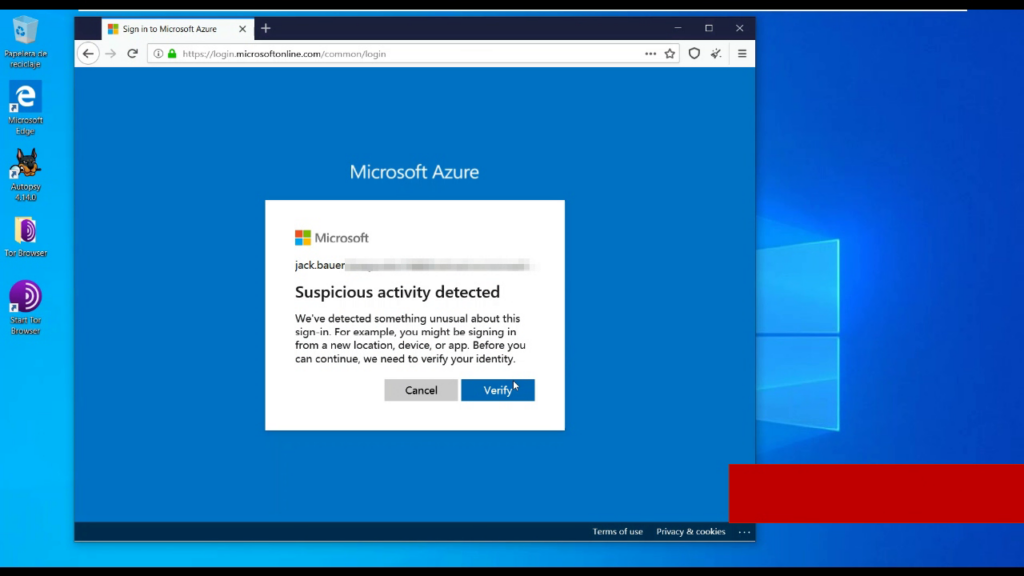Viewport: 1024px width, 576px height.
Task: Maximize the browser window
Action: [x=709, y=28]
